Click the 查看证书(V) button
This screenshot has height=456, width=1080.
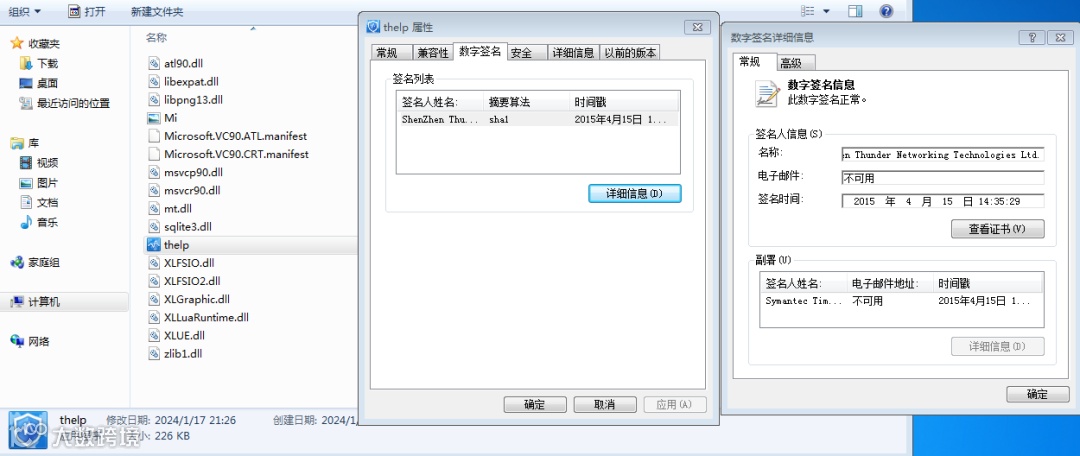point(997,229)
